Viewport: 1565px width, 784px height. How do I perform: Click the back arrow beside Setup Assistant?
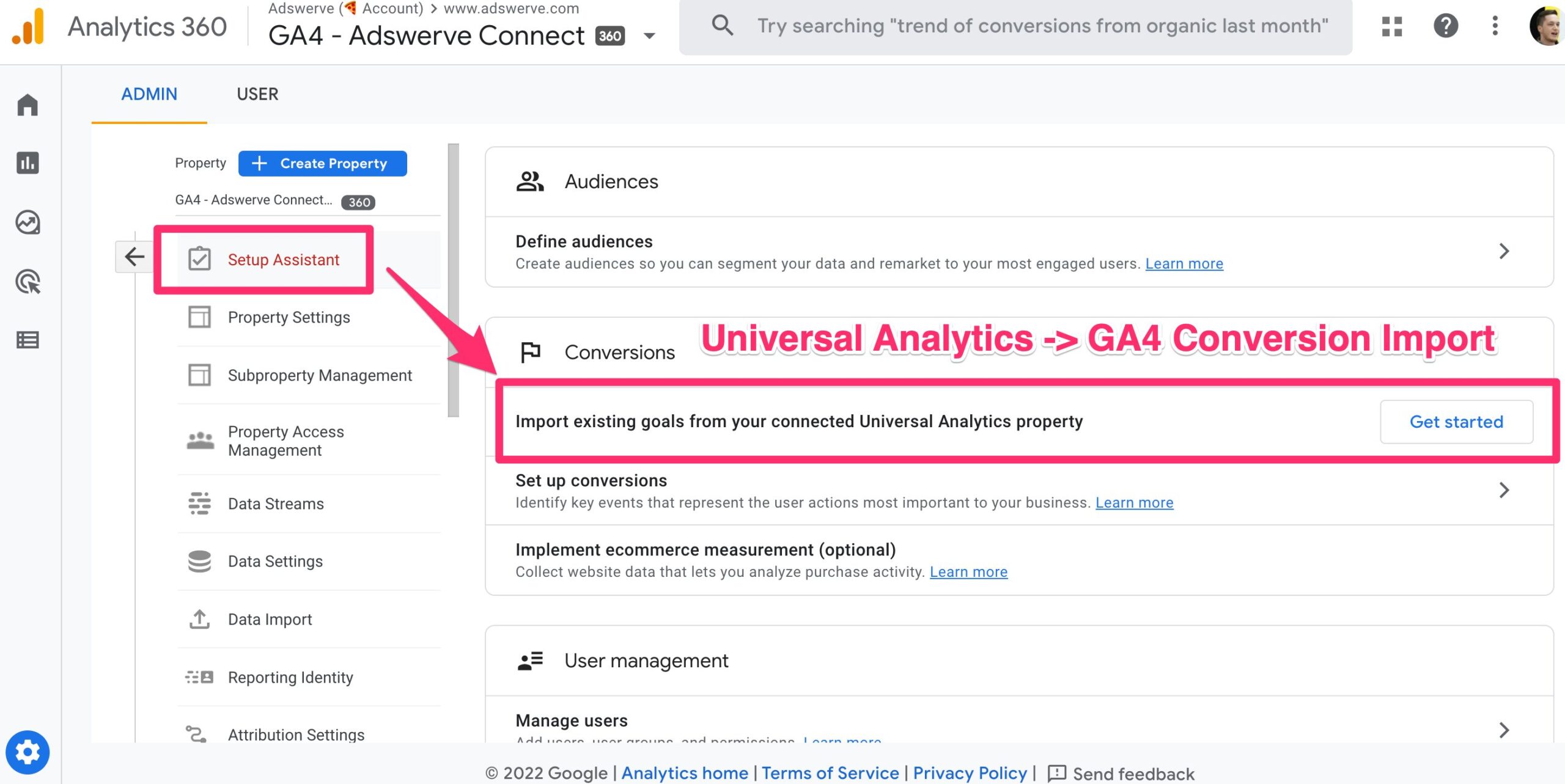pyautogui.click(x=134, y=256)
